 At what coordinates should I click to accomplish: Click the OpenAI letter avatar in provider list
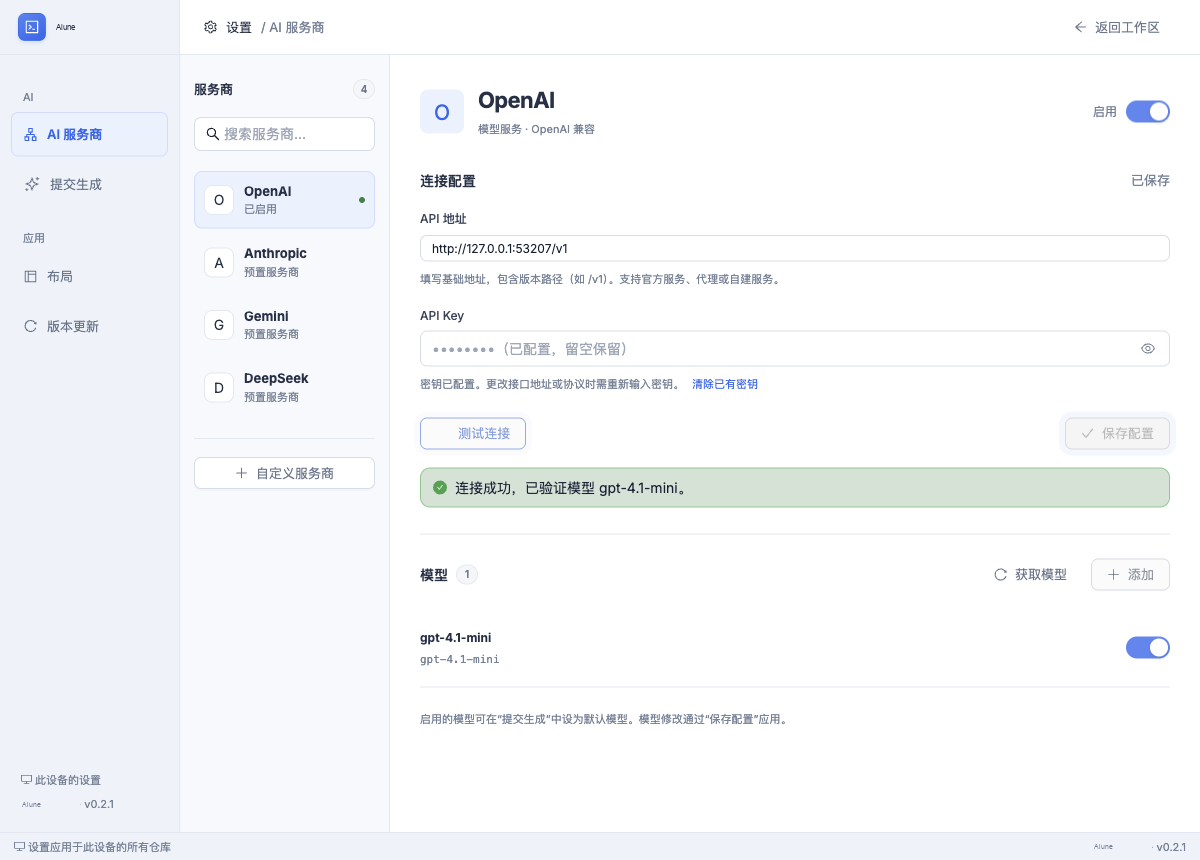point(219,200)
